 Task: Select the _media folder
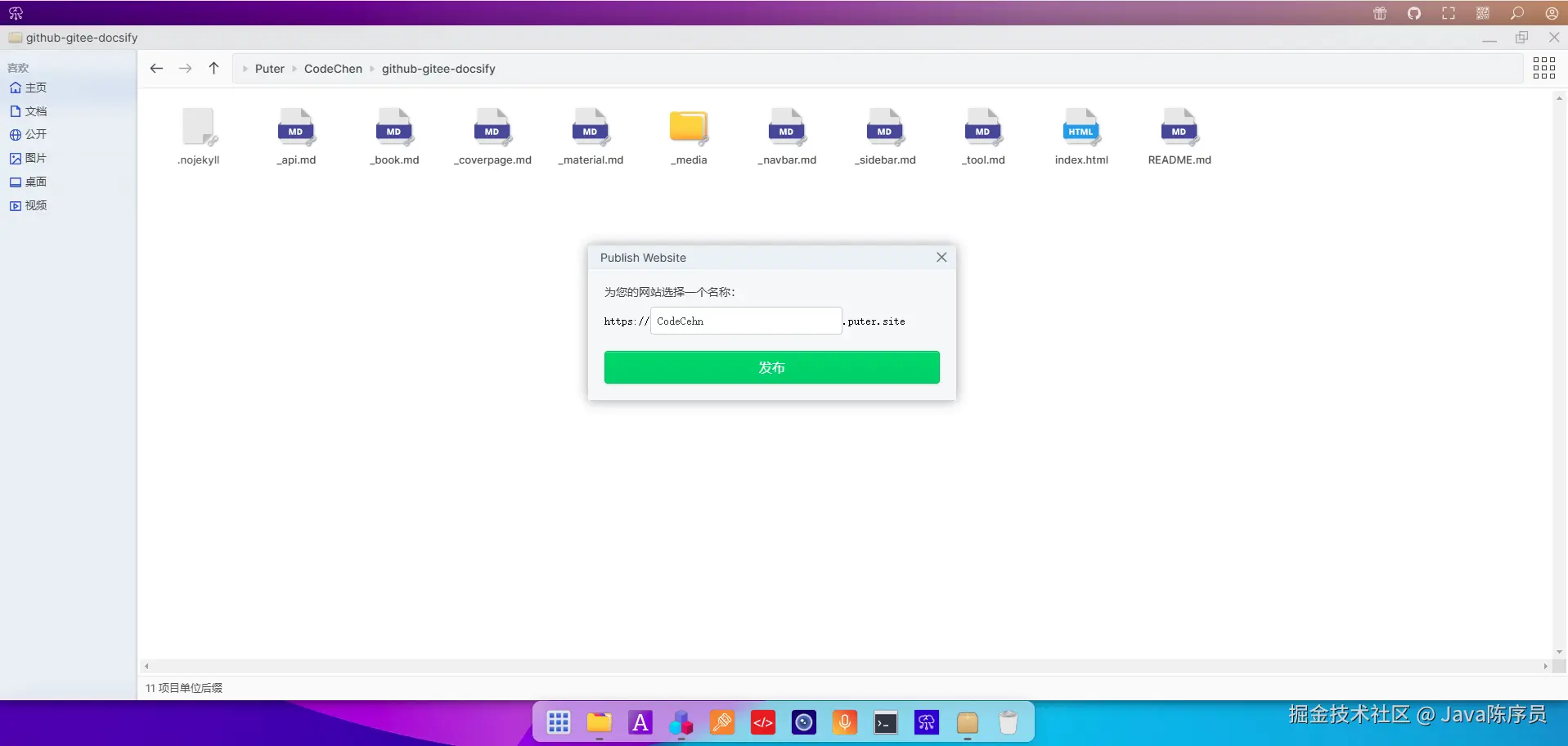[x=689, y=137]
